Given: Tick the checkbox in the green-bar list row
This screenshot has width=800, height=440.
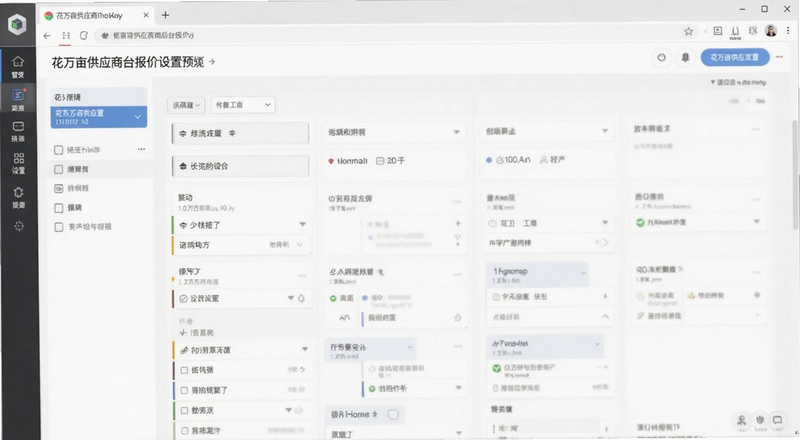Looking at the screenshot, I should point(184,410).
